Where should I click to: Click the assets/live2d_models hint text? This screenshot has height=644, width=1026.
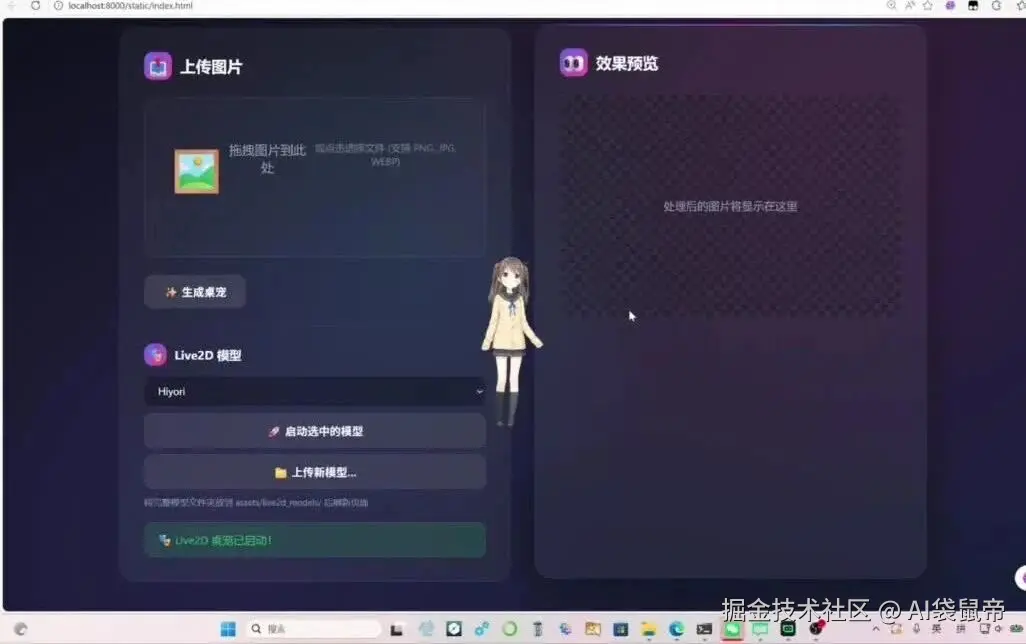256,503
